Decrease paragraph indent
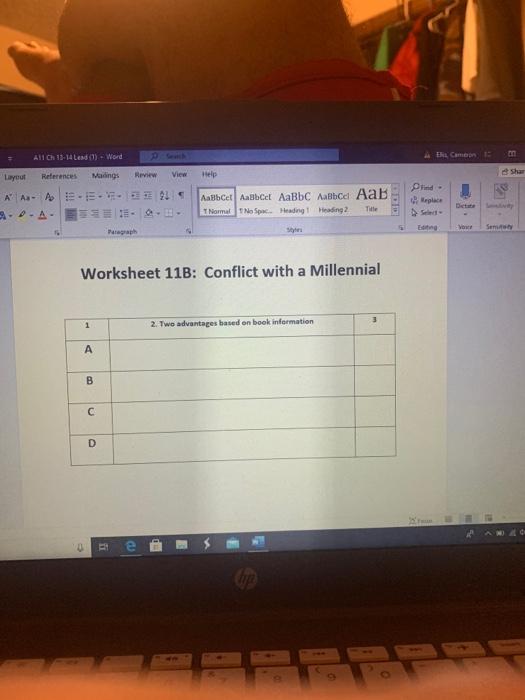Screen dimensions: 525x700 click(136, 196)
